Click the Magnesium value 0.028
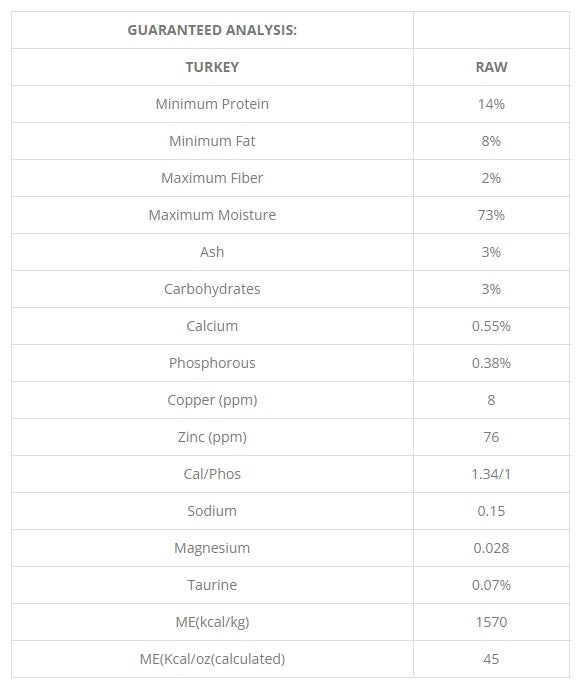Screen dimensions: 583x688 click(491, 548)
